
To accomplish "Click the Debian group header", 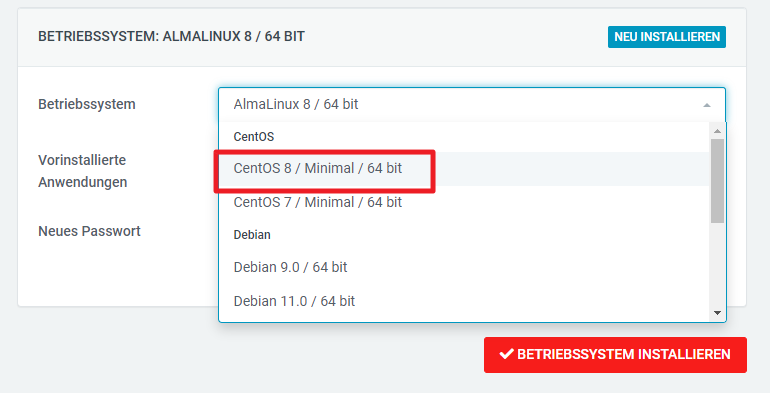I will click(252, 235).
